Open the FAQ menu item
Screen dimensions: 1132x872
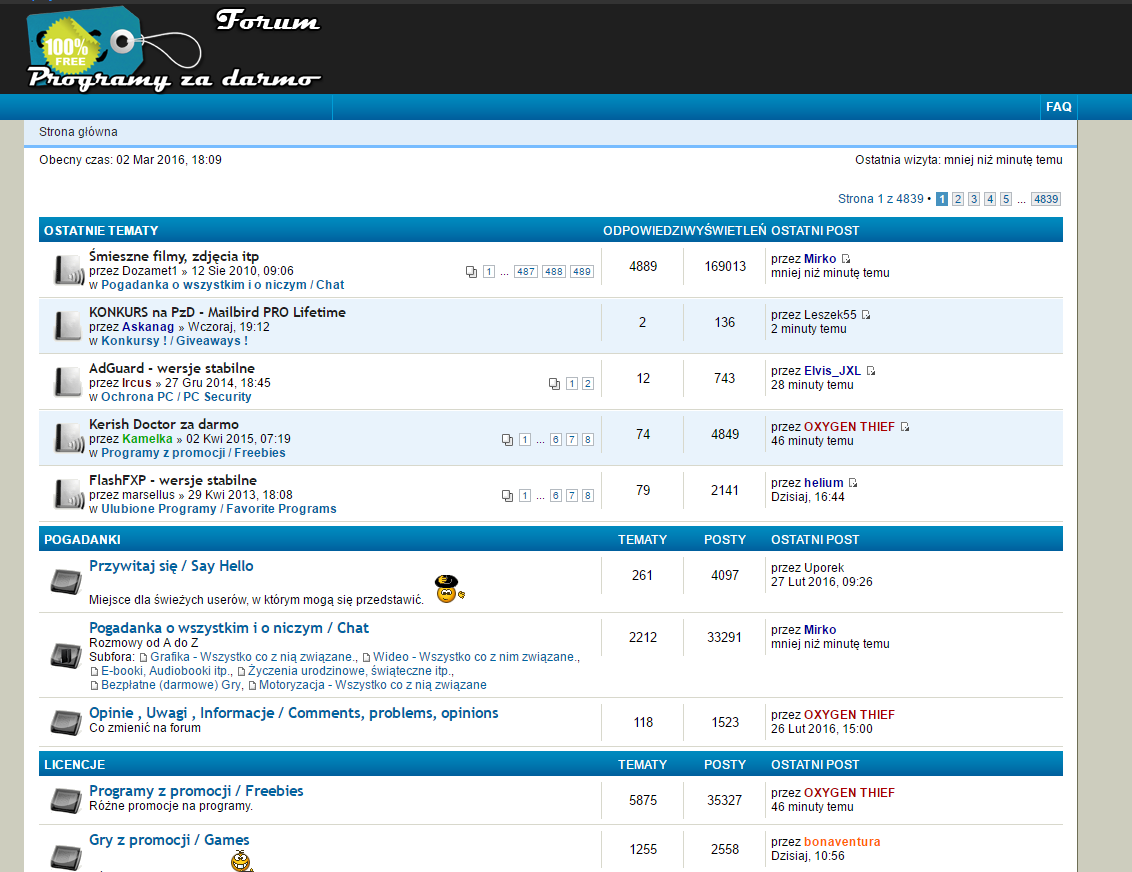pos(1058,107)
